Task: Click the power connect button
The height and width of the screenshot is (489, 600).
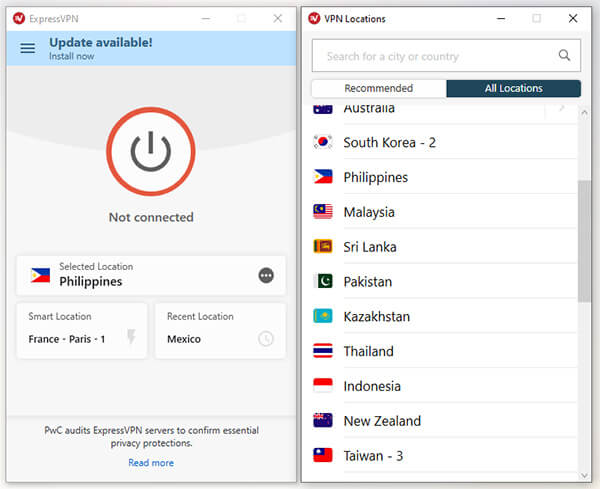Action: click(x=151, y=152)
